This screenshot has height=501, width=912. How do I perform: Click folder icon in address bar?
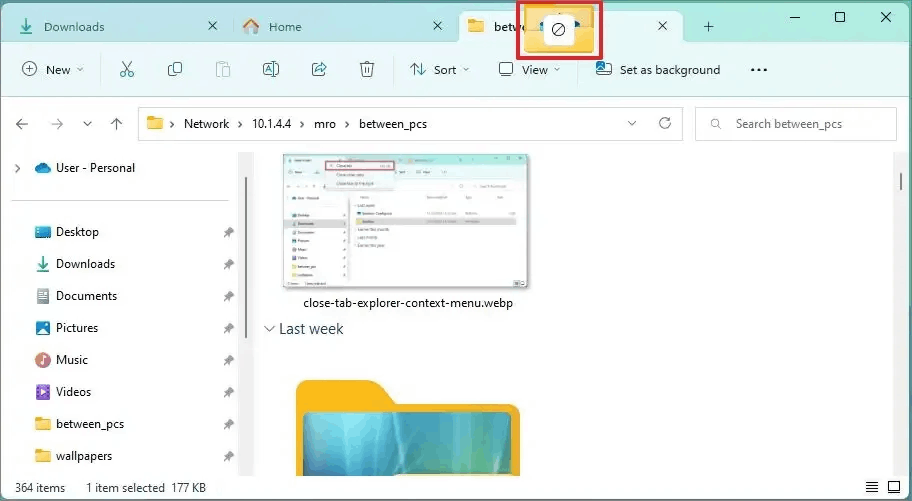pos(155,123)
